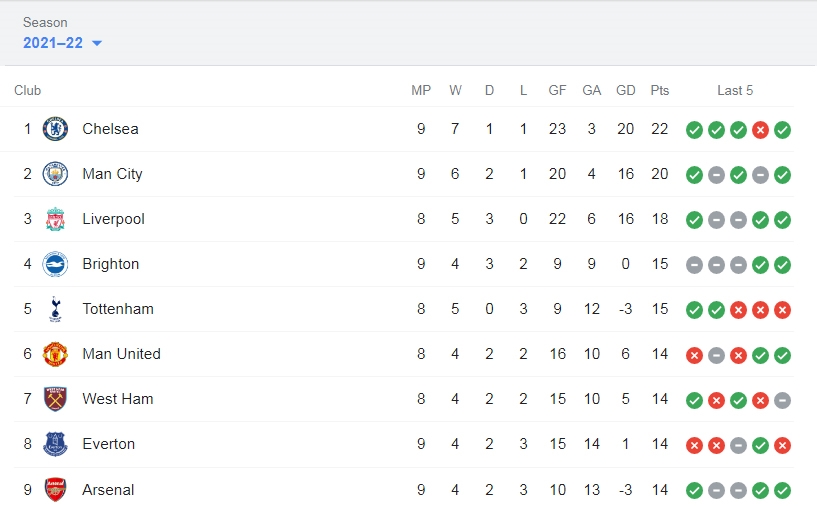Click the Chelsea club crest icon

[55, 129]
